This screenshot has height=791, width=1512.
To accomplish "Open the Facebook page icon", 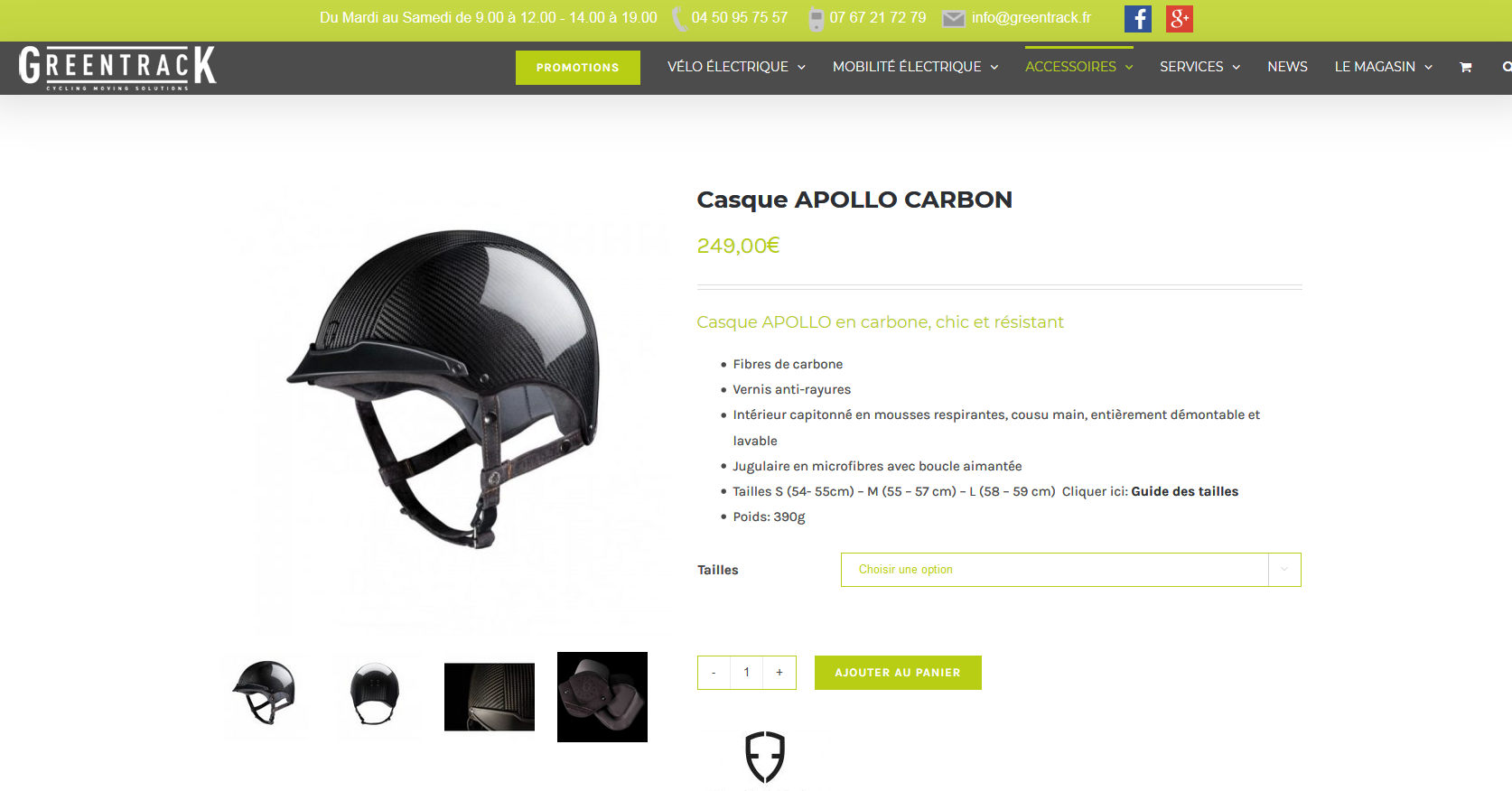I will pyautogui.click(x=1137, y=18).
